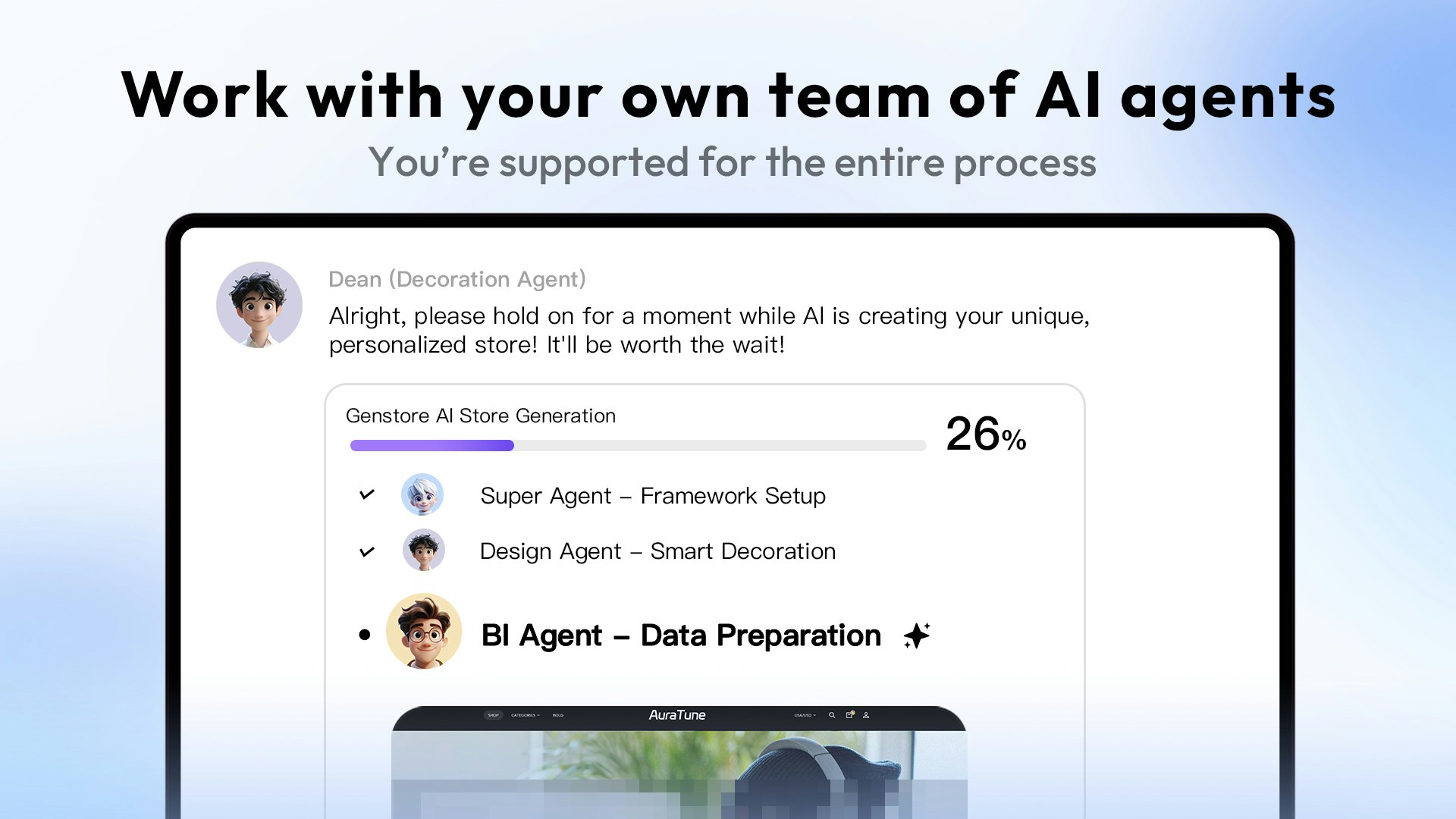Screen dimensions: 1456x819
Task: Select the Shop tab in store preview
Action: tap(494, 715)
